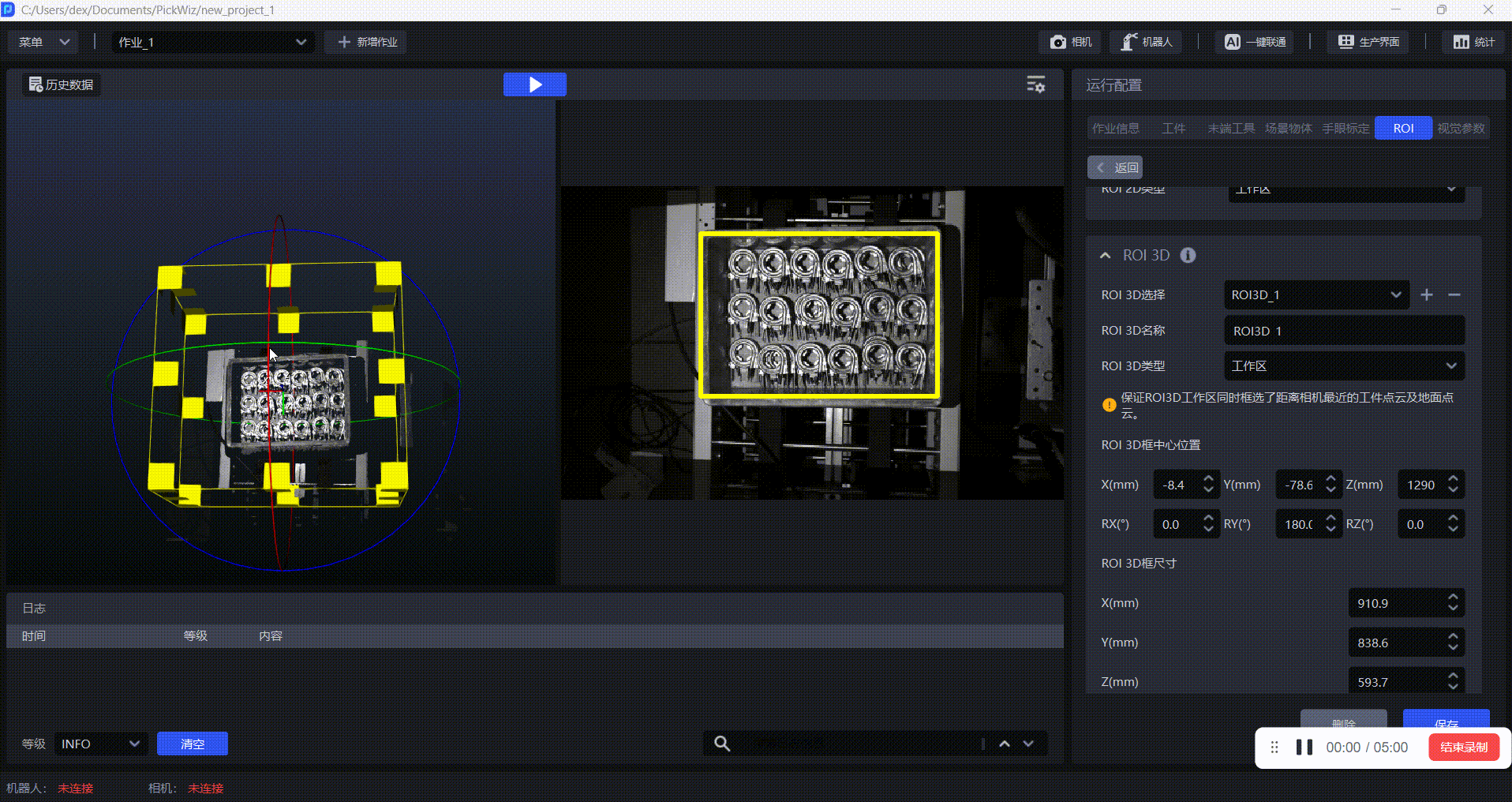Click the return back button
1512x802 pixels.
1115,167
